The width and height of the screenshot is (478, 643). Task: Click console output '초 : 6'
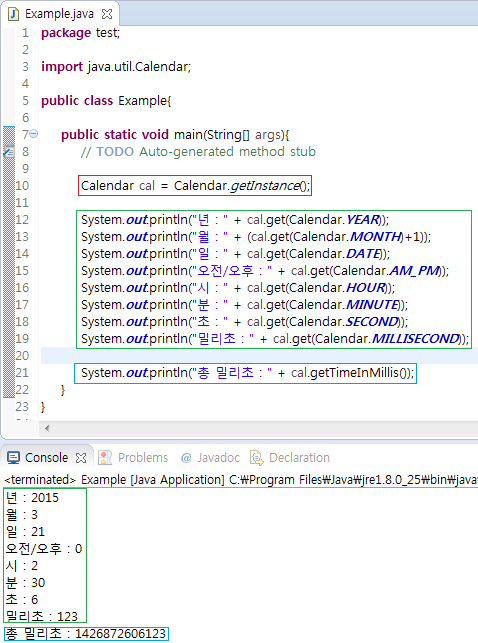click(x=22, y=600)
